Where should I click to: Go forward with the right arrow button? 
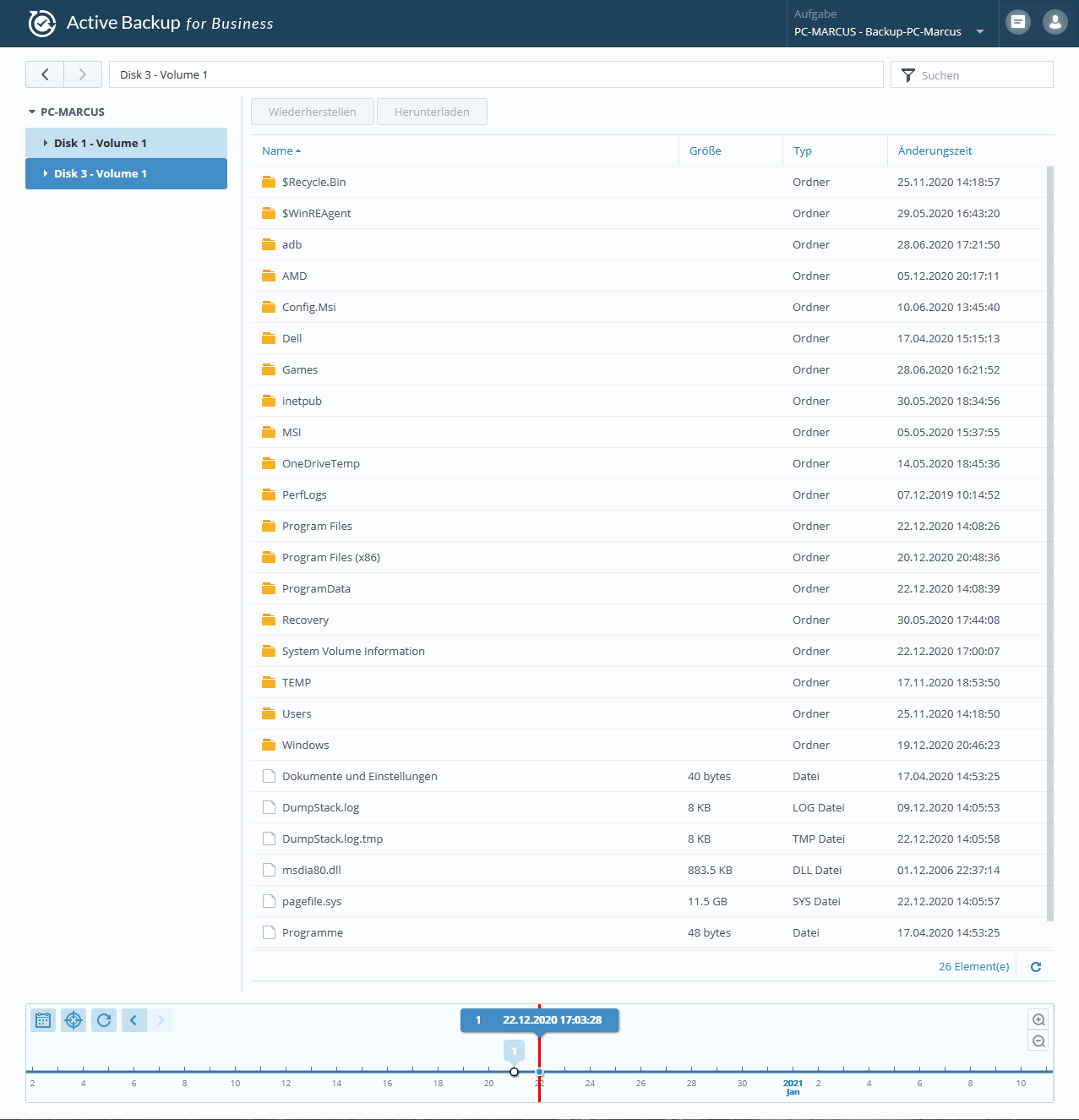point(83,74)
